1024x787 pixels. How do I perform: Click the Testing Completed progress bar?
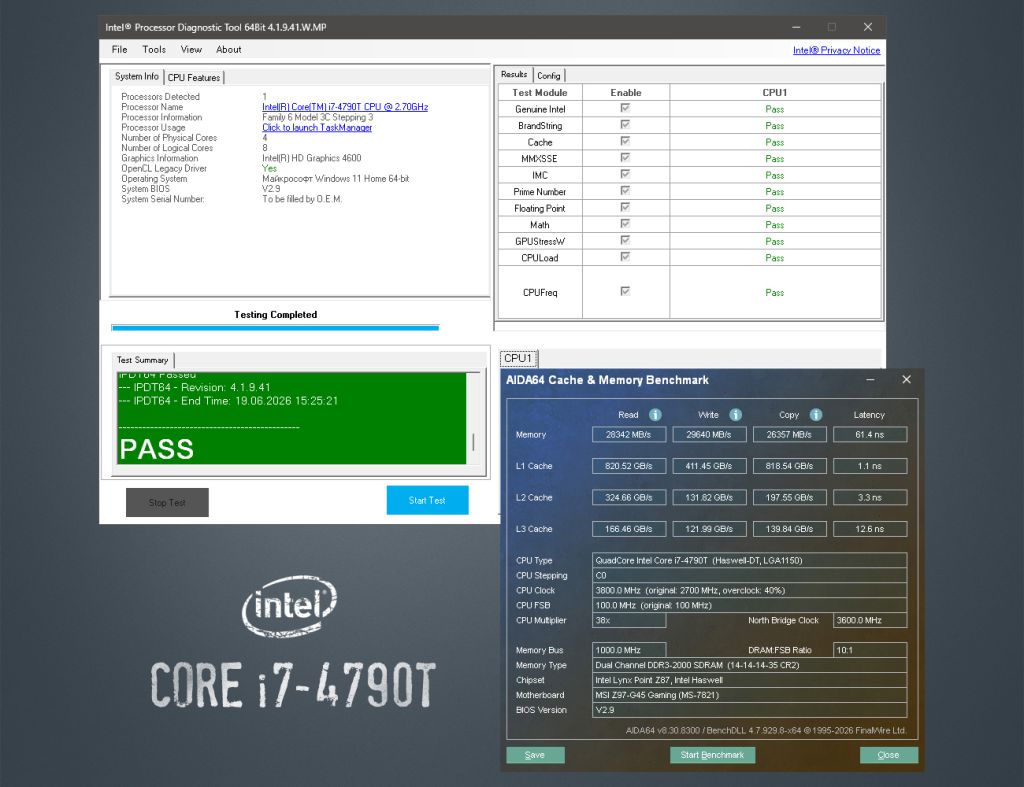tap(275, 328)
